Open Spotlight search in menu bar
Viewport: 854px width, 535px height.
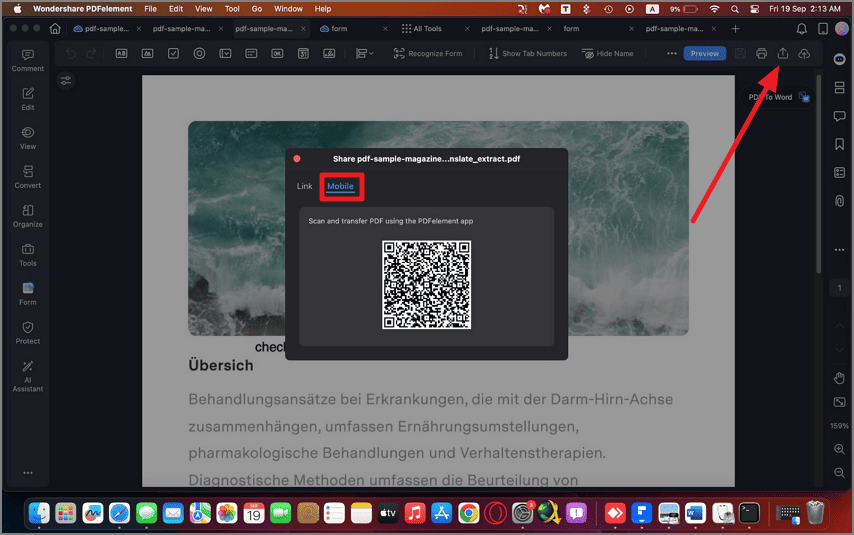click(735, 9)
